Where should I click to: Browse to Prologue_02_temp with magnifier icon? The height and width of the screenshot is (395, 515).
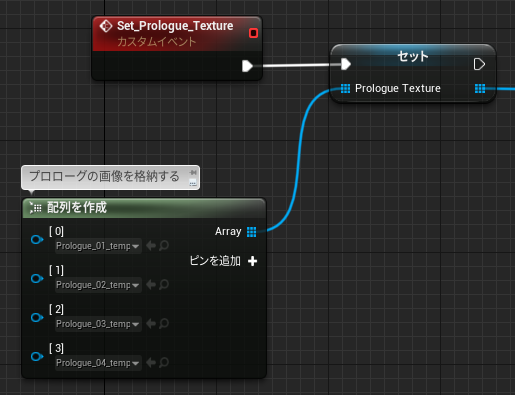click(x=164, y=285)
